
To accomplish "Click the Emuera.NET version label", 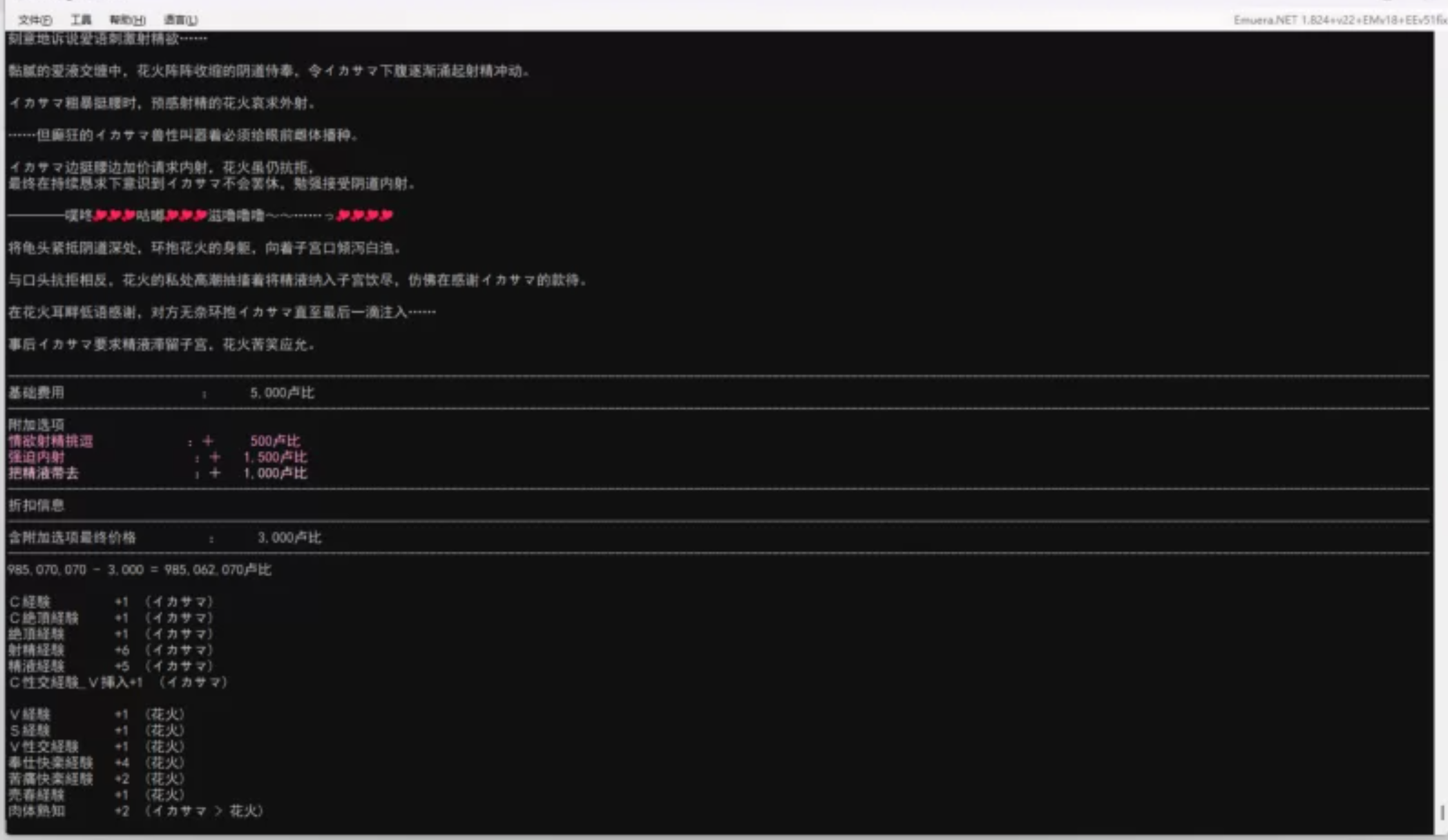I will pyautogui.click(x=1339, y=20).
